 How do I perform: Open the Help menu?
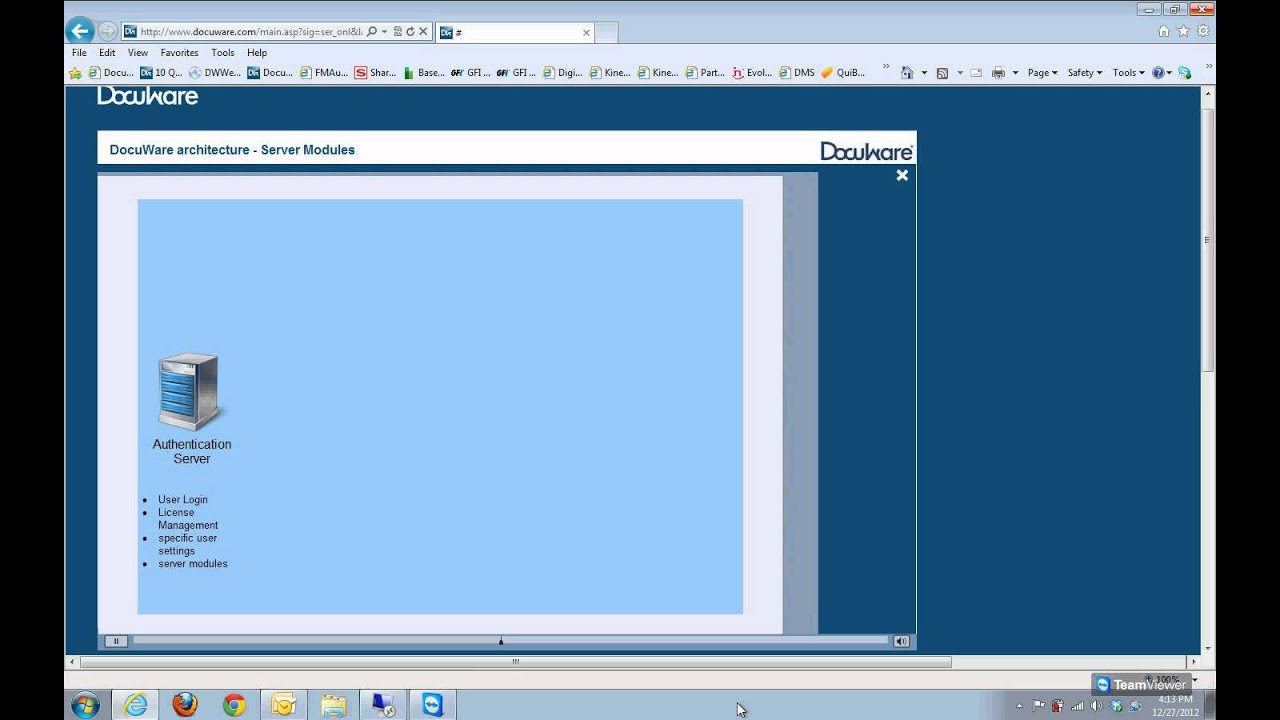pyautogui.click(x=257, y=53)
